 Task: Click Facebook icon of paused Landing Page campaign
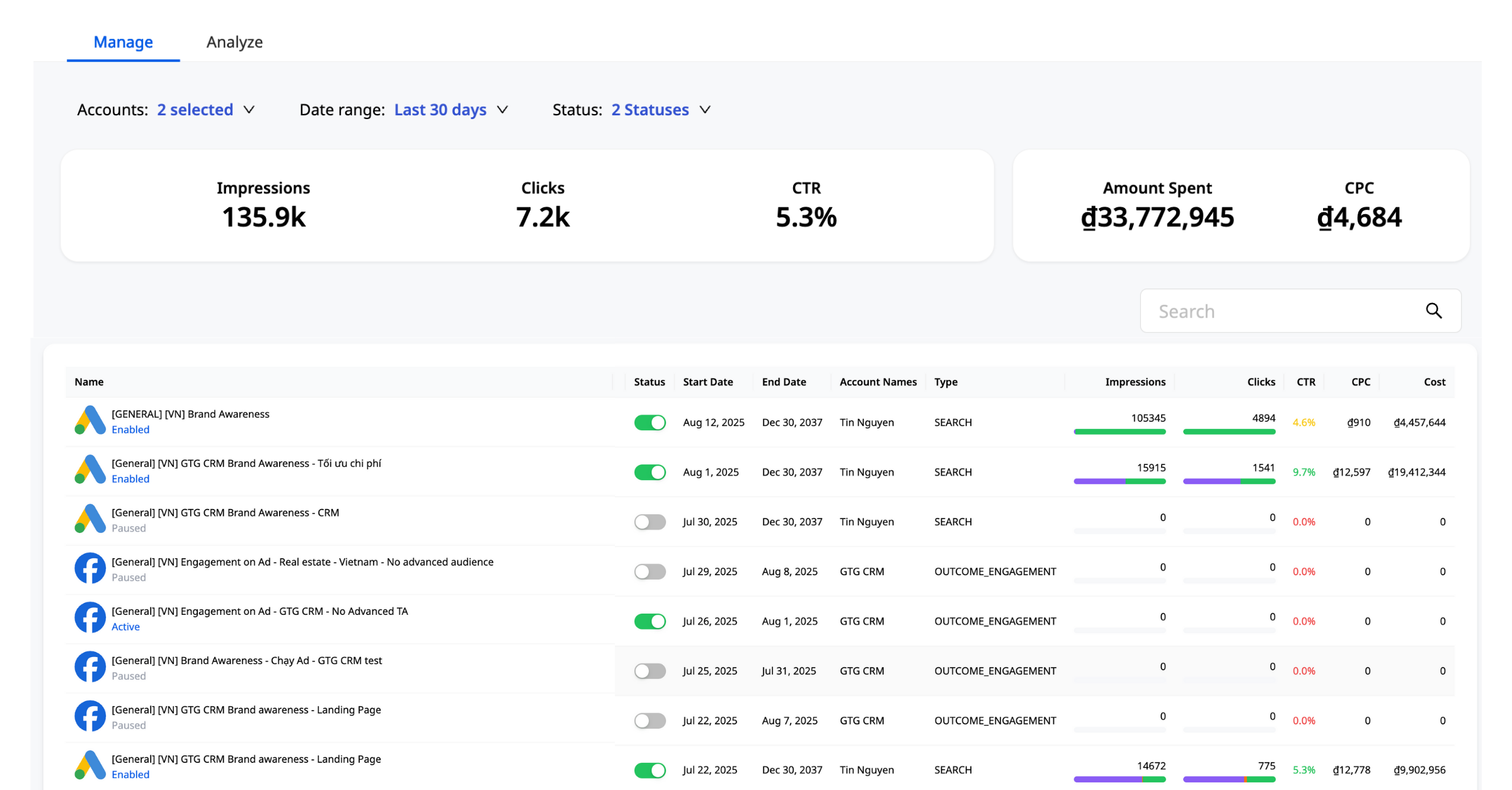coord(90,716)
